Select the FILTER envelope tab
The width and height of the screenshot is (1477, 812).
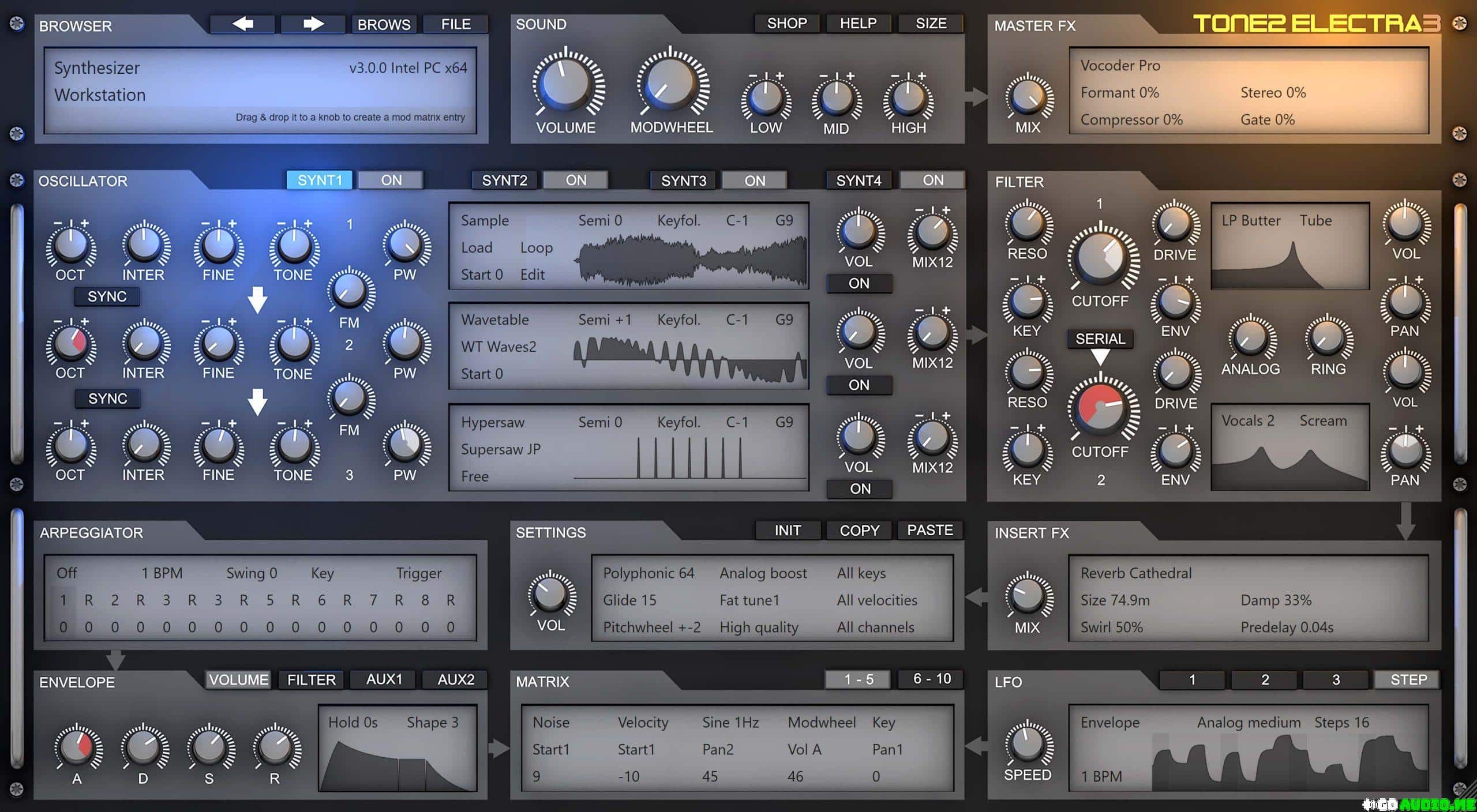pyautogui.click(x=311, y=679)
